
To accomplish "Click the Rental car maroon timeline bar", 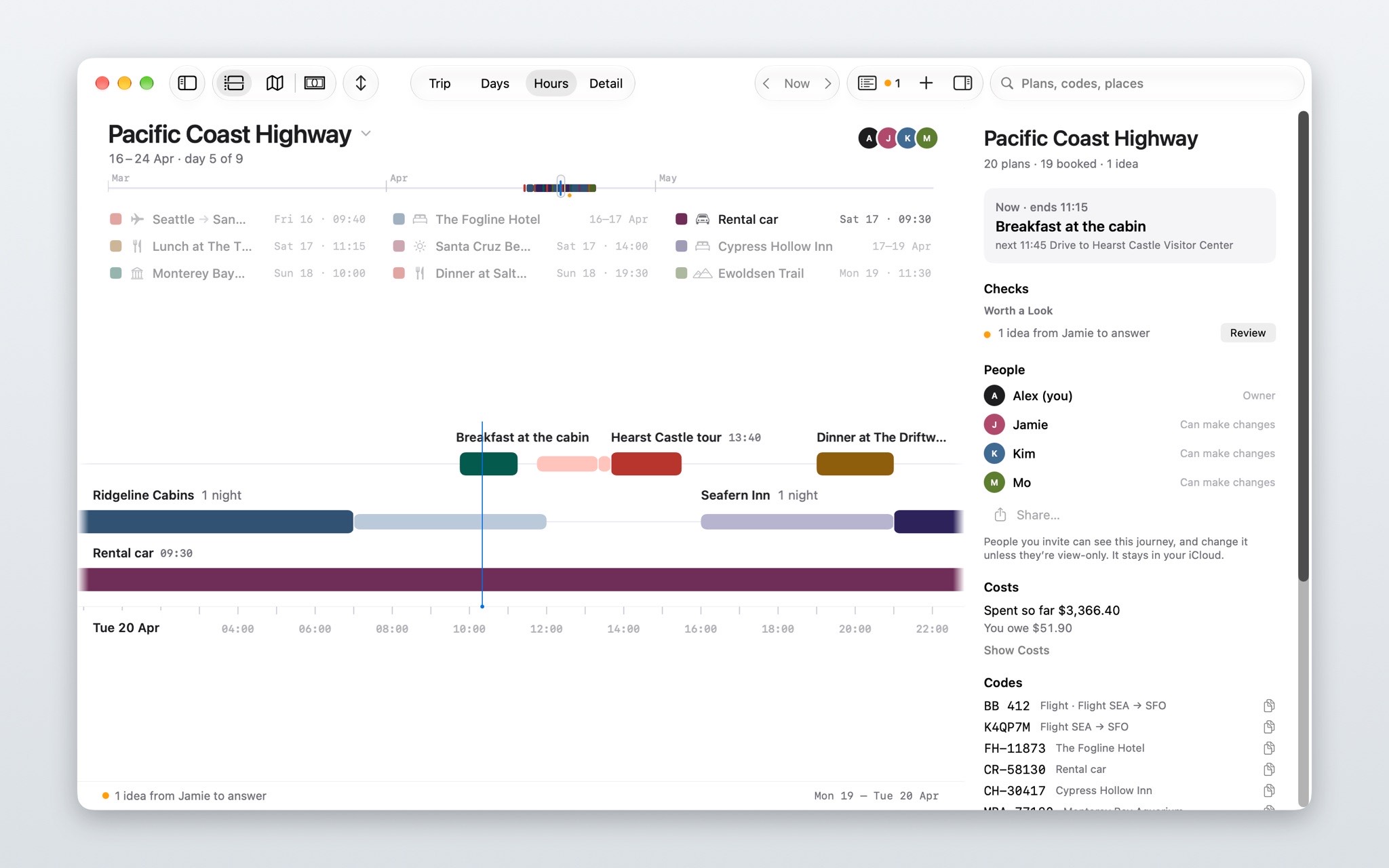I will (x=521, y=580).
